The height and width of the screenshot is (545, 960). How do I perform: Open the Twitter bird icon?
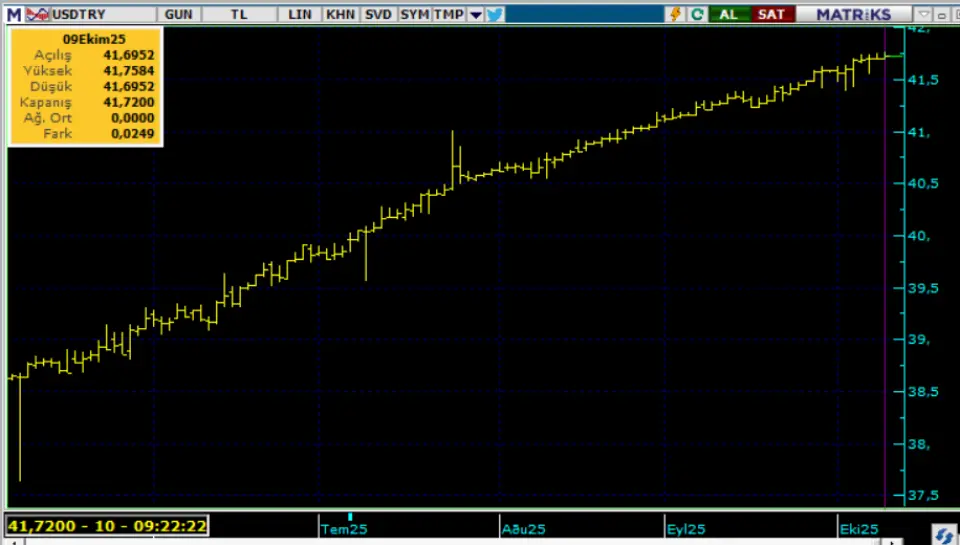pyautogui.click(x=494, y=14)
